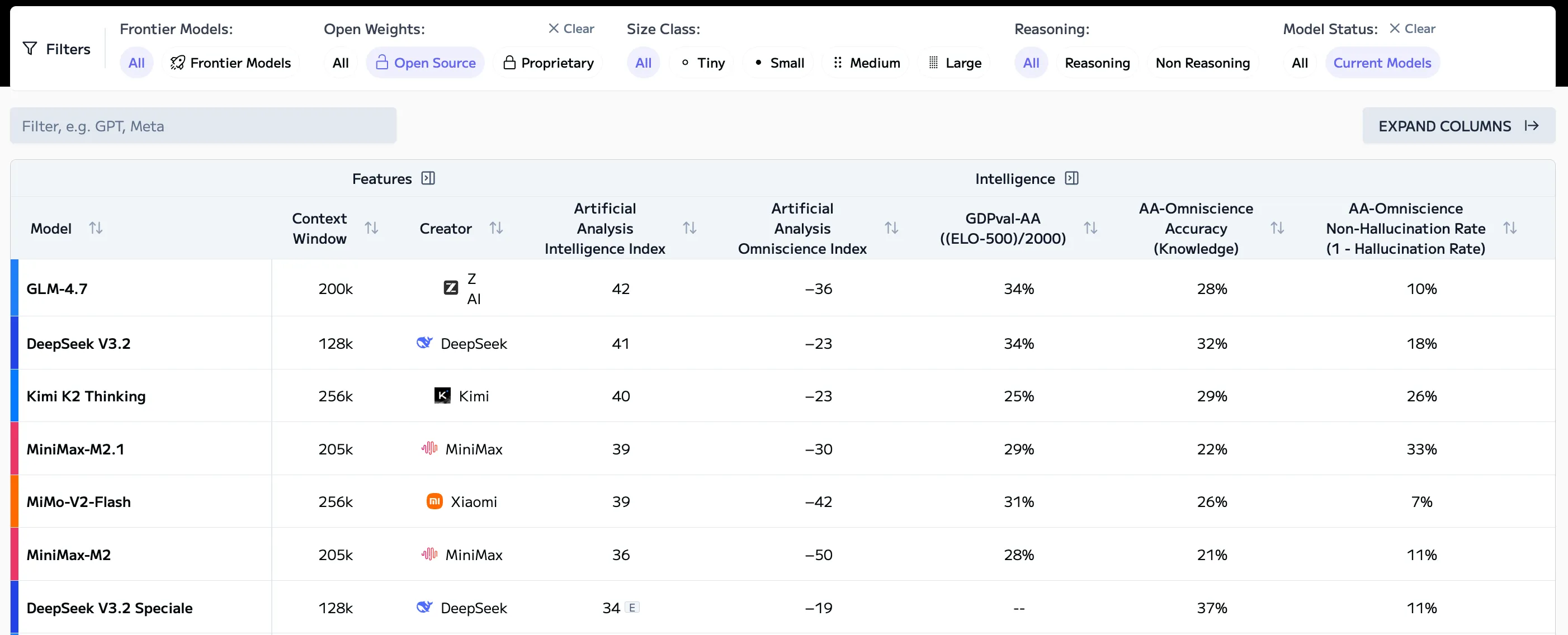1568x635 pixels.
Task: Click the Xiaomi creator logo
Action: (434, 501)
